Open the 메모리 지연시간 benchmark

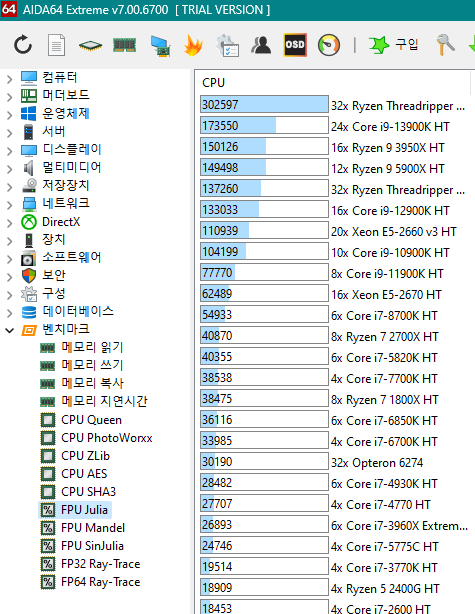pyautogui.click(x=104, y=401)
